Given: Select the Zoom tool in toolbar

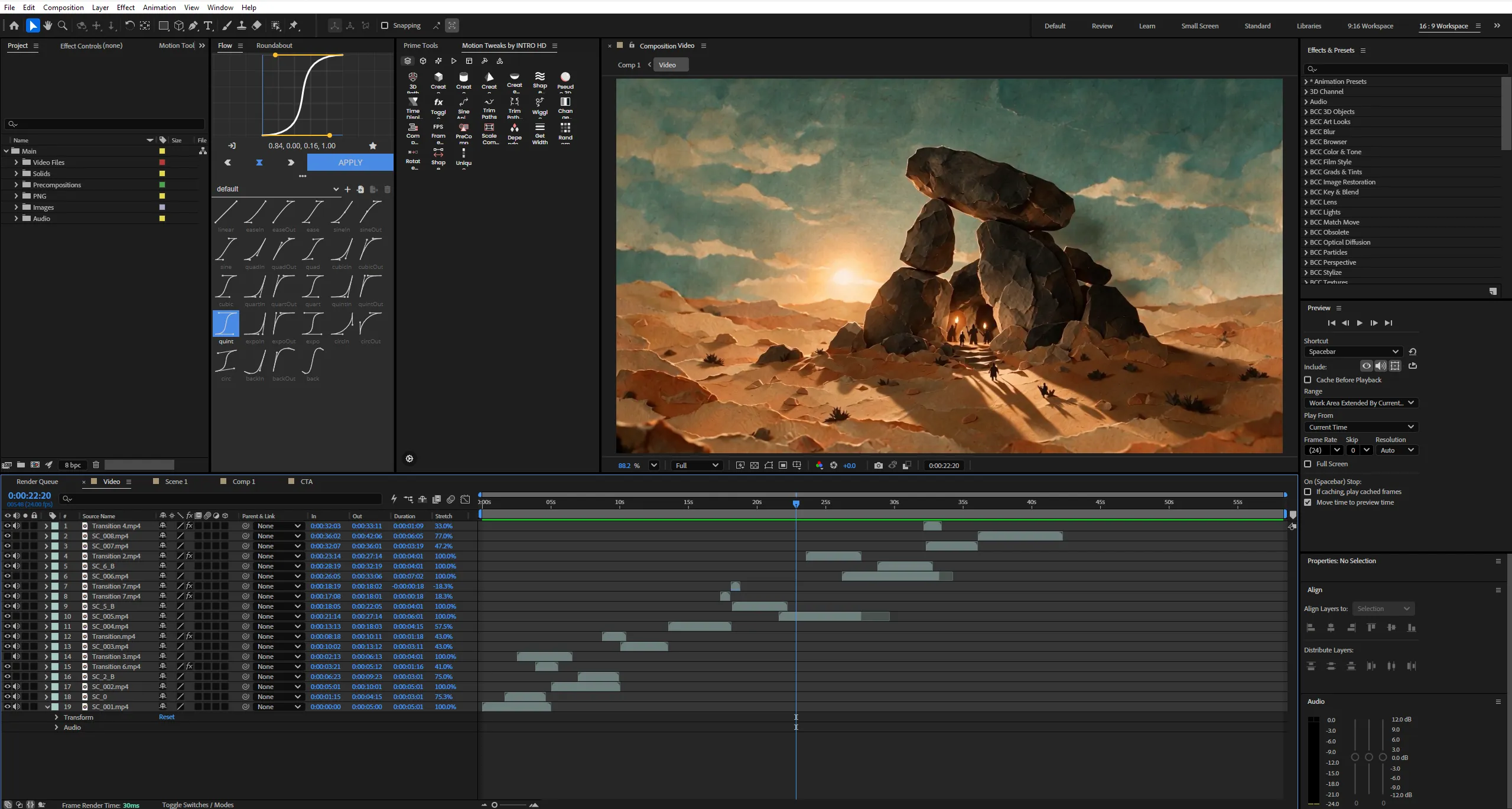Looking at the screenshot, I should point(63,25).
